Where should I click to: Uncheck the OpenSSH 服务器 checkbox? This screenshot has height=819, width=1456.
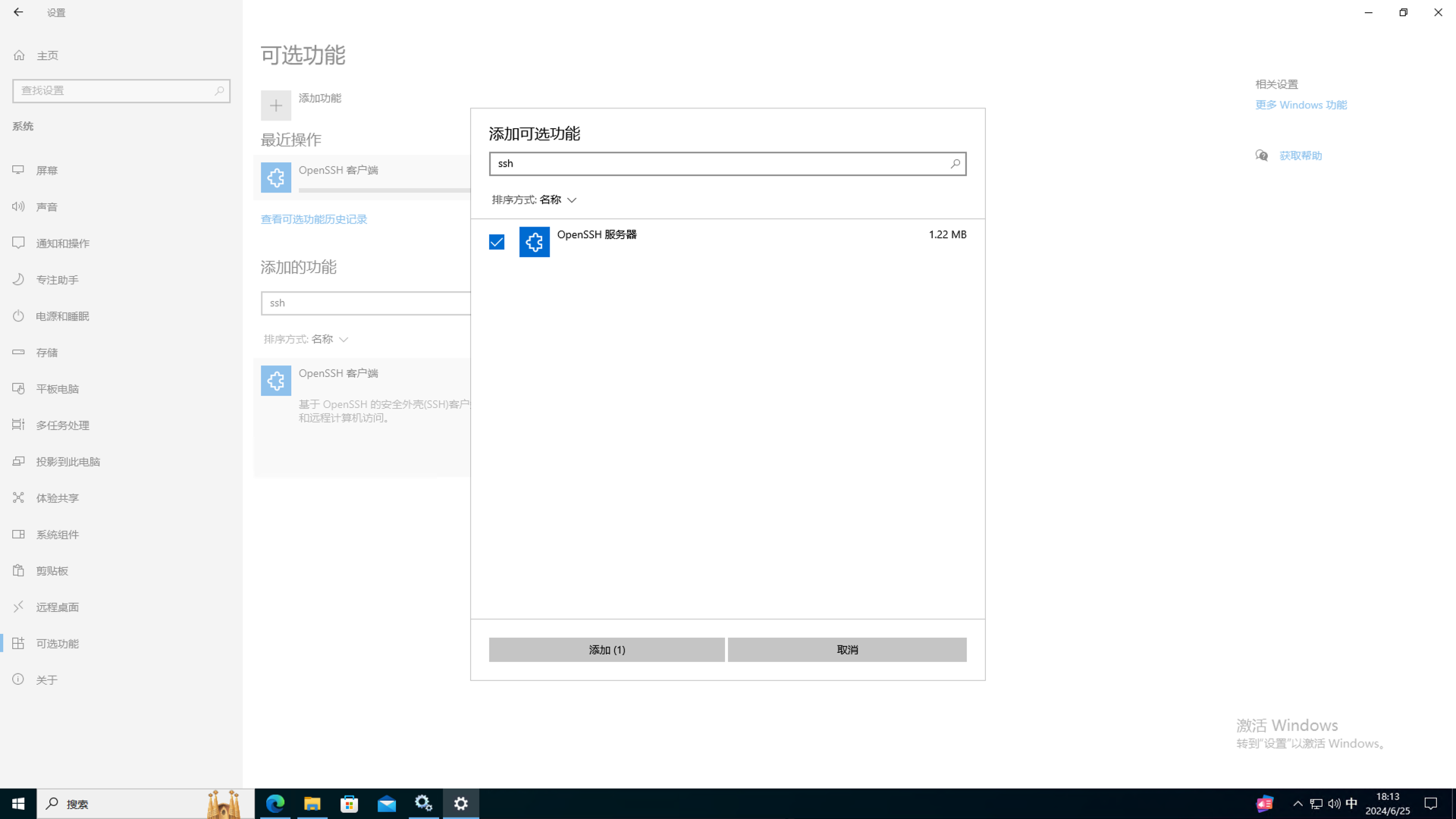pos(497,242)
